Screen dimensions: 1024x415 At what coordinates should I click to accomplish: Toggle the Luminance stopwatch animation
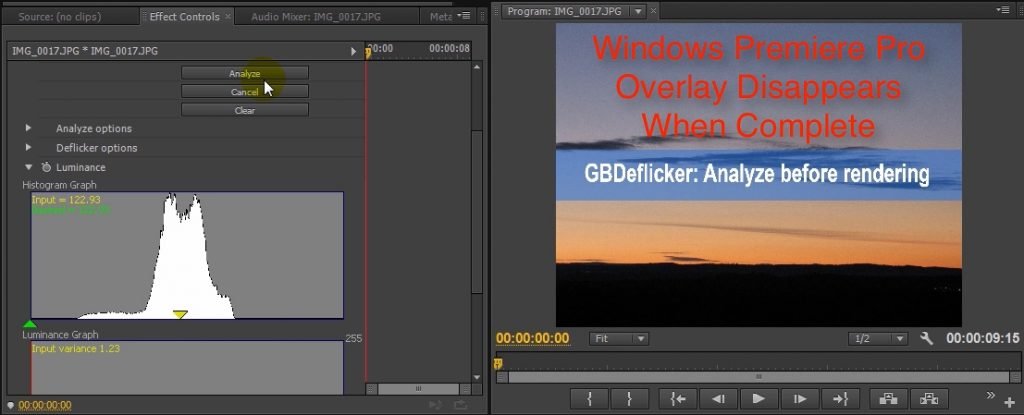pyautogui.click(x=46, y=167)
